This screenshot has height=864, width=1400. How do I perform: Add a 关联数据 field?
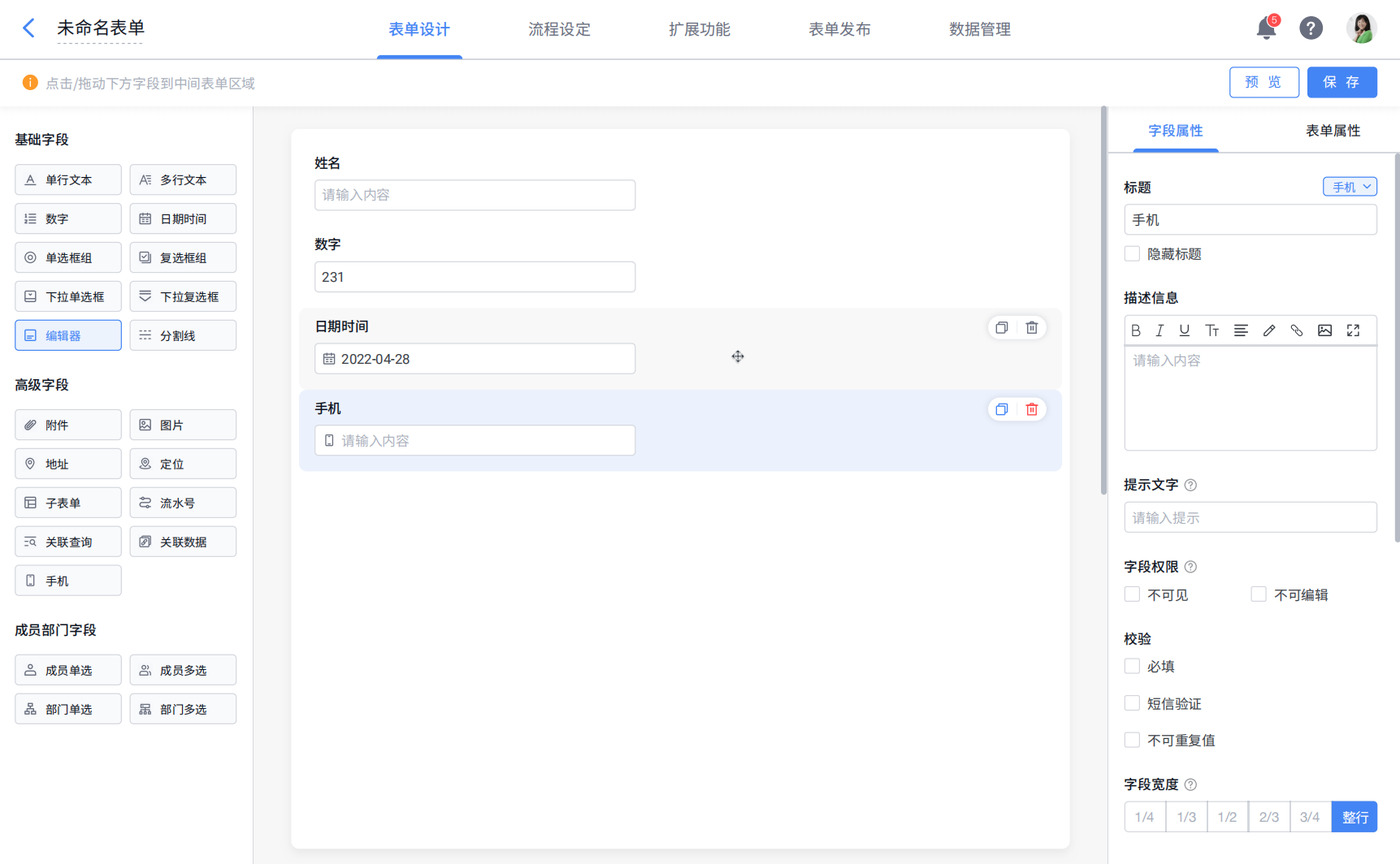(x=183, y=542)
